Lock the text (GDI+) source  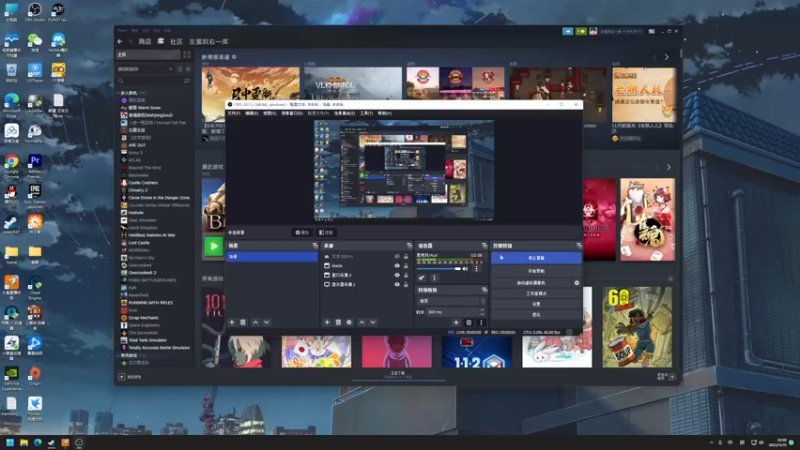pos(406,257)
